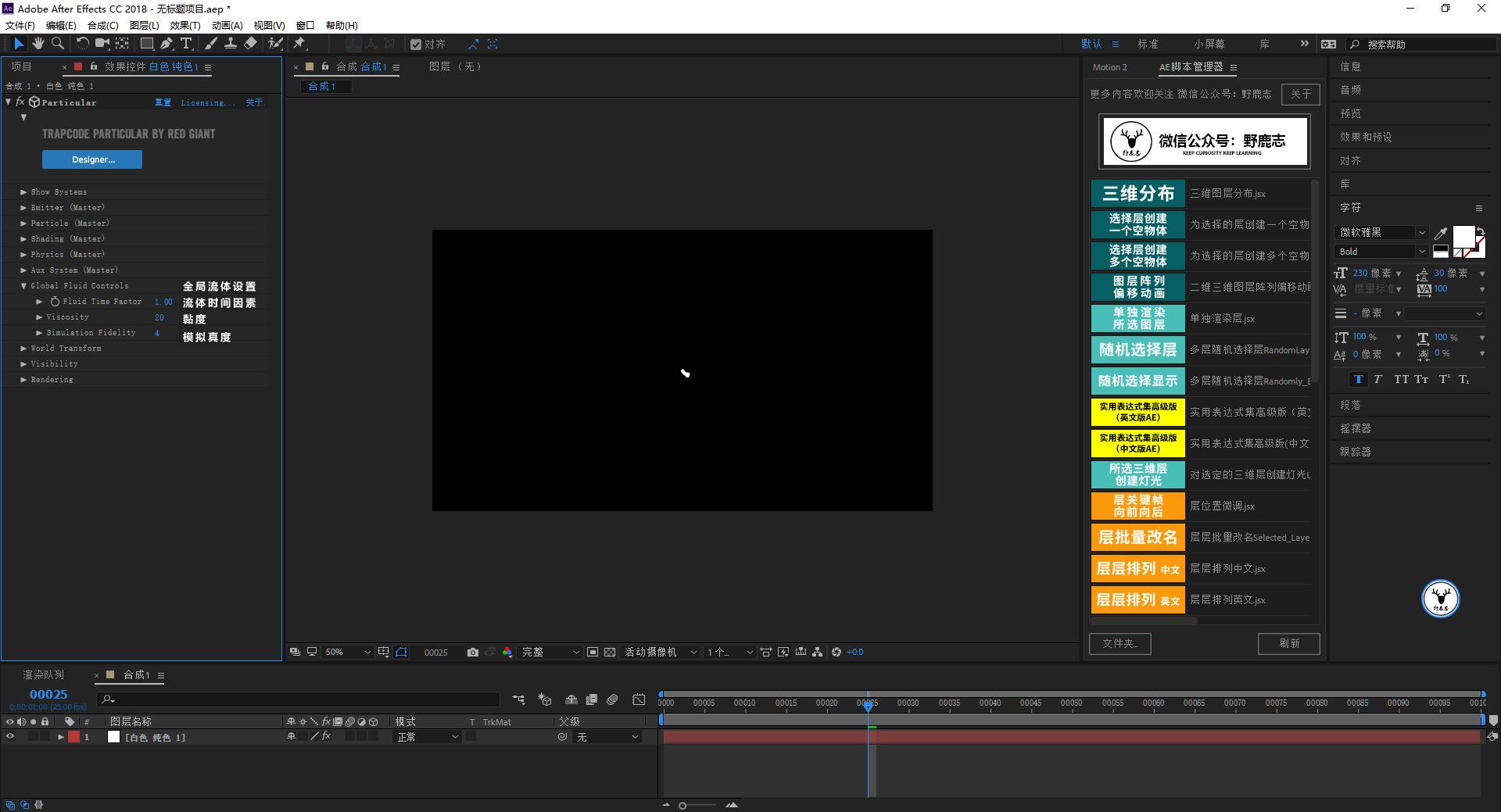
Task: Click the white fill color swatch
Action: coord(1462,236)
